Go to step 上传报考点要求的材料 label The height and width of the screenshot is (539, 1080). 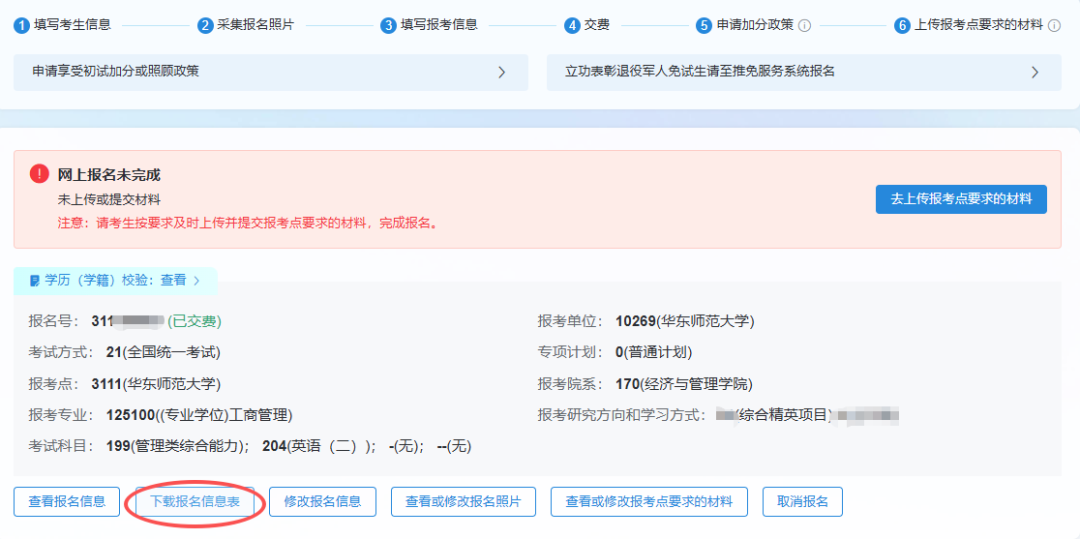click(978, 25)
